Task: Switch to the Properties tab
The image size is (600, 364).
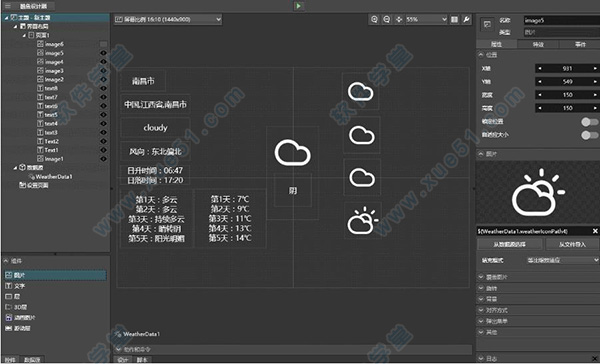Action: pos(496,44)
